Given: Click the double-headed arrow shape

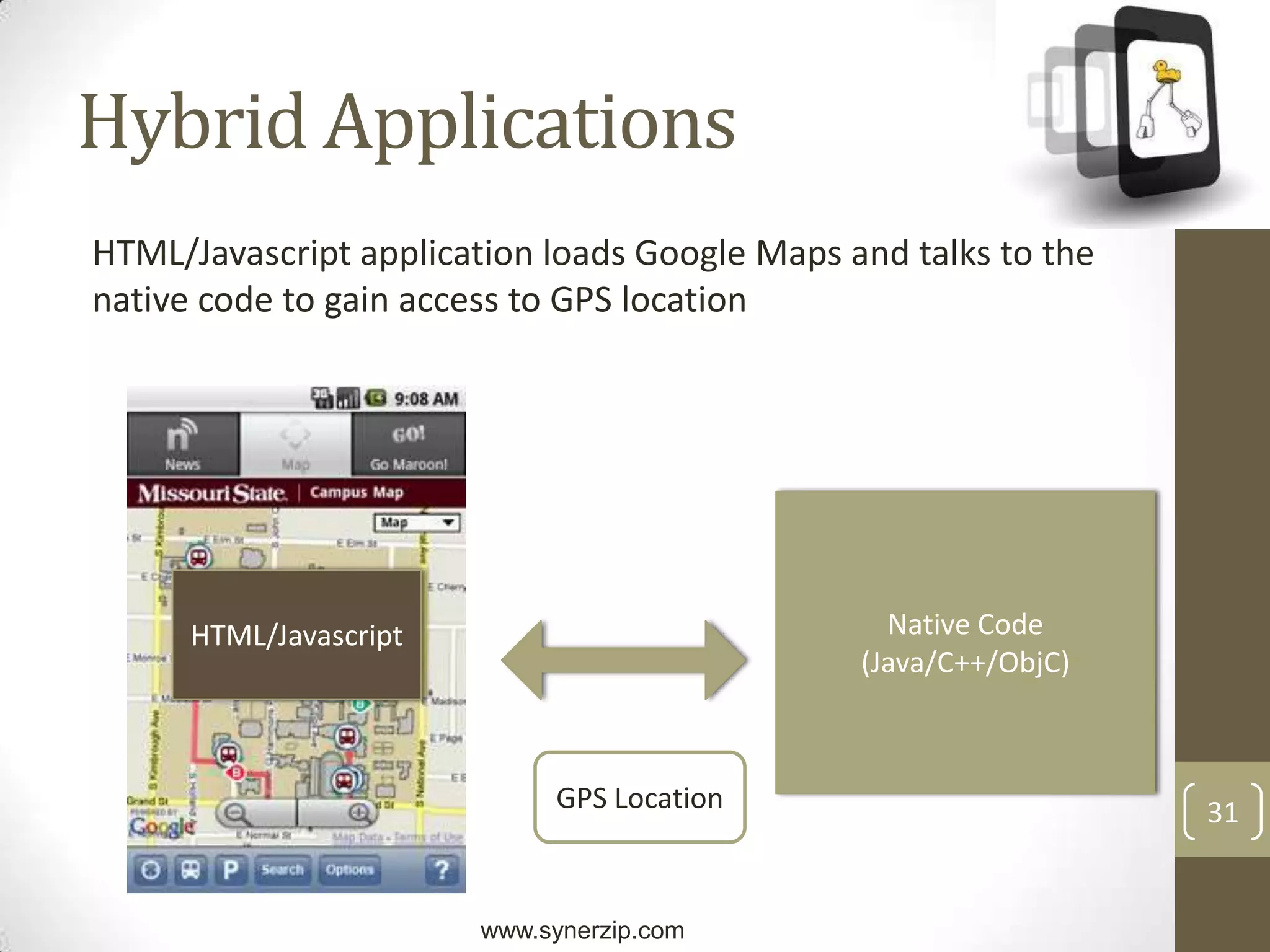Looking at the screenshot, I should [624, 661].
